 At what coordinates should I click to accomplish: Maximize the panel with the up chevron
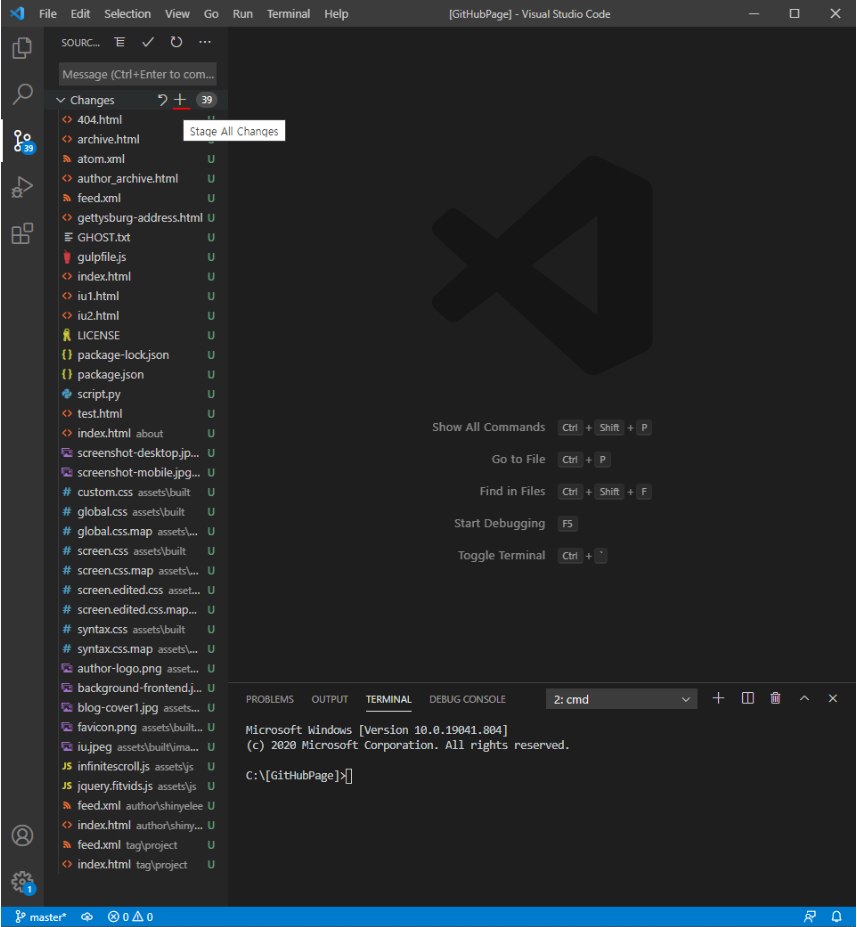804,698
